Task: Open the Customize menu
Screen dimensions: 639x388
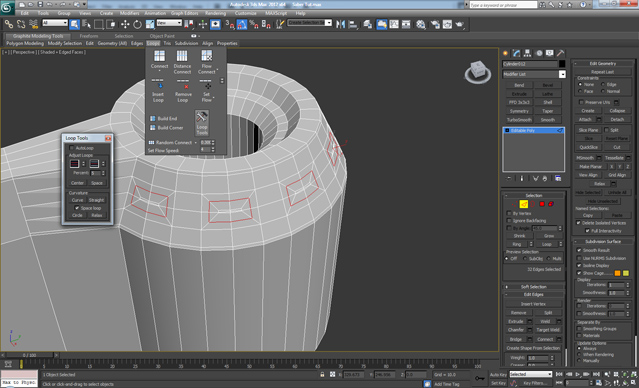Action: pos(246,13)
